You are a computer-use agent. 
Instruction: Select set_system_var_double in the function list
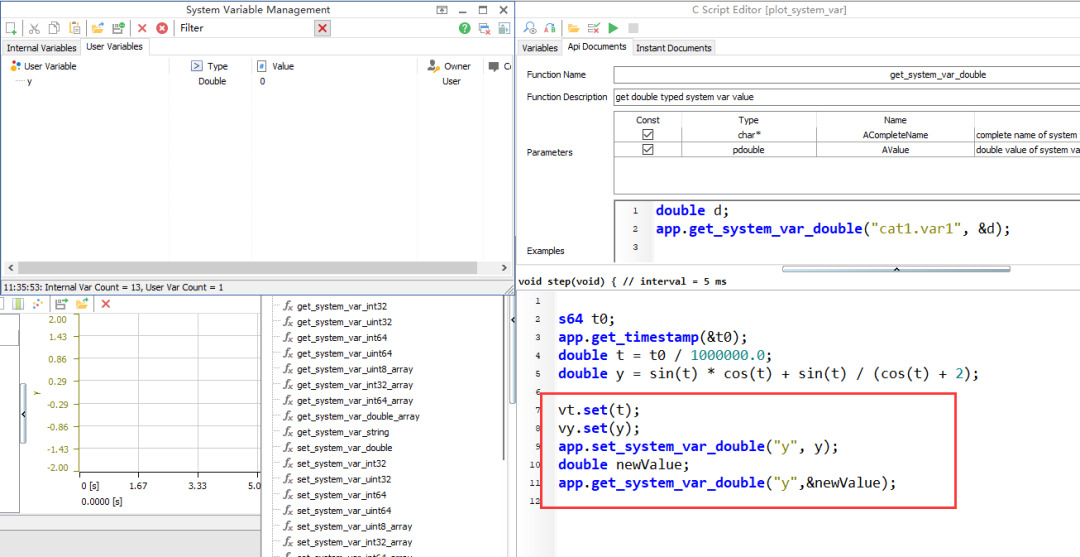(344, 448)
